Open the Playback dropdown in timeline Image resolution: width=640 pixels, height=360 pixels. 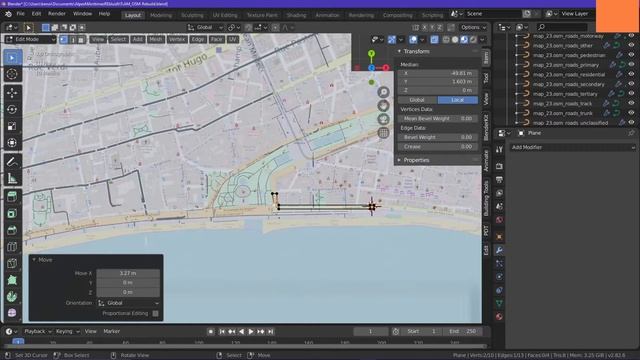coord(37,331)
